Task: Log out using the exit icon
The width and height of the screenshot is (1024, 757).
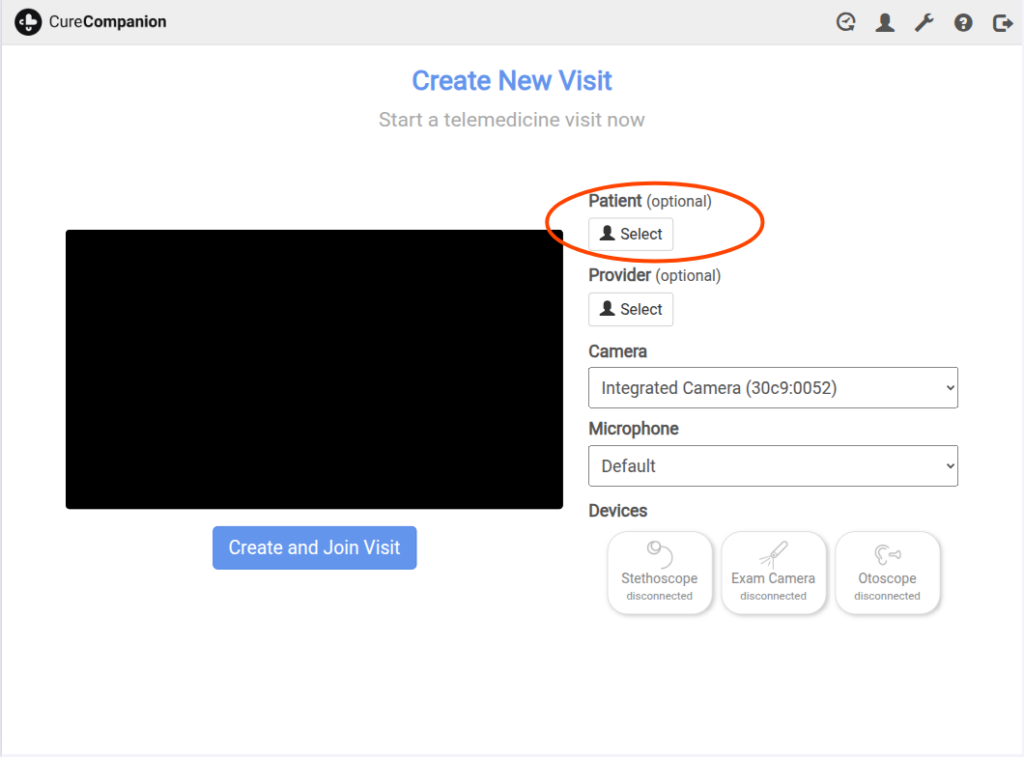Action: pyautogui.click(x=1002, y=22)
